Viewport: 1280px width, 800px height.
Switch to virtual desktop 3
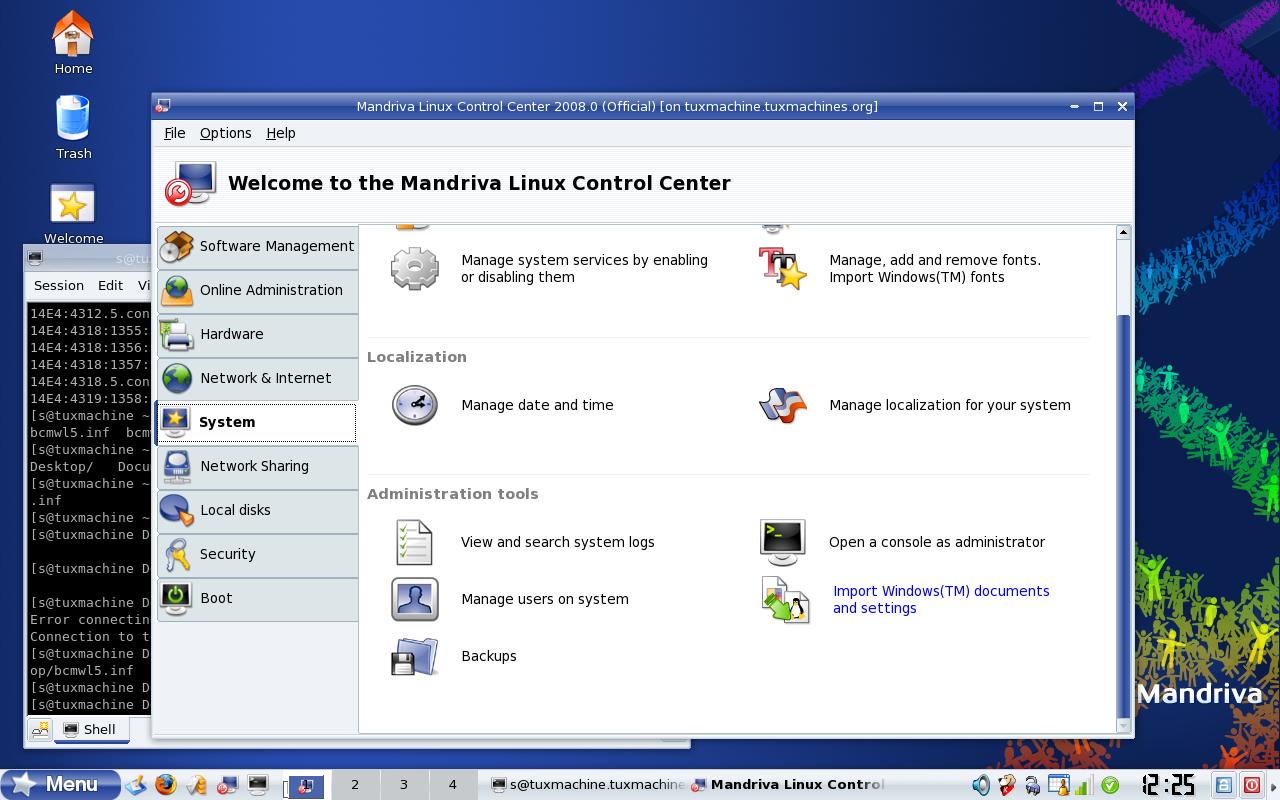tap(404, 785)
